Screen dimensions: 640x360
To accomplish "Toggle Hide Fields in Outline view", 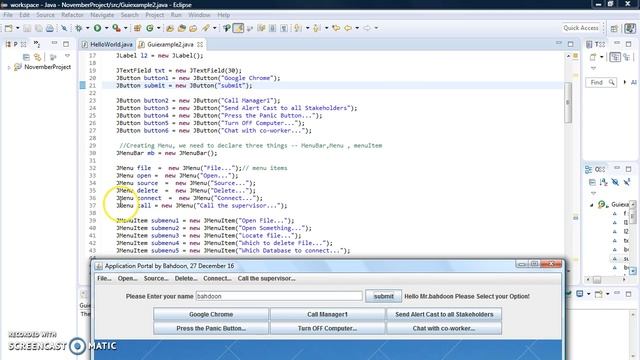I will 615,182.
